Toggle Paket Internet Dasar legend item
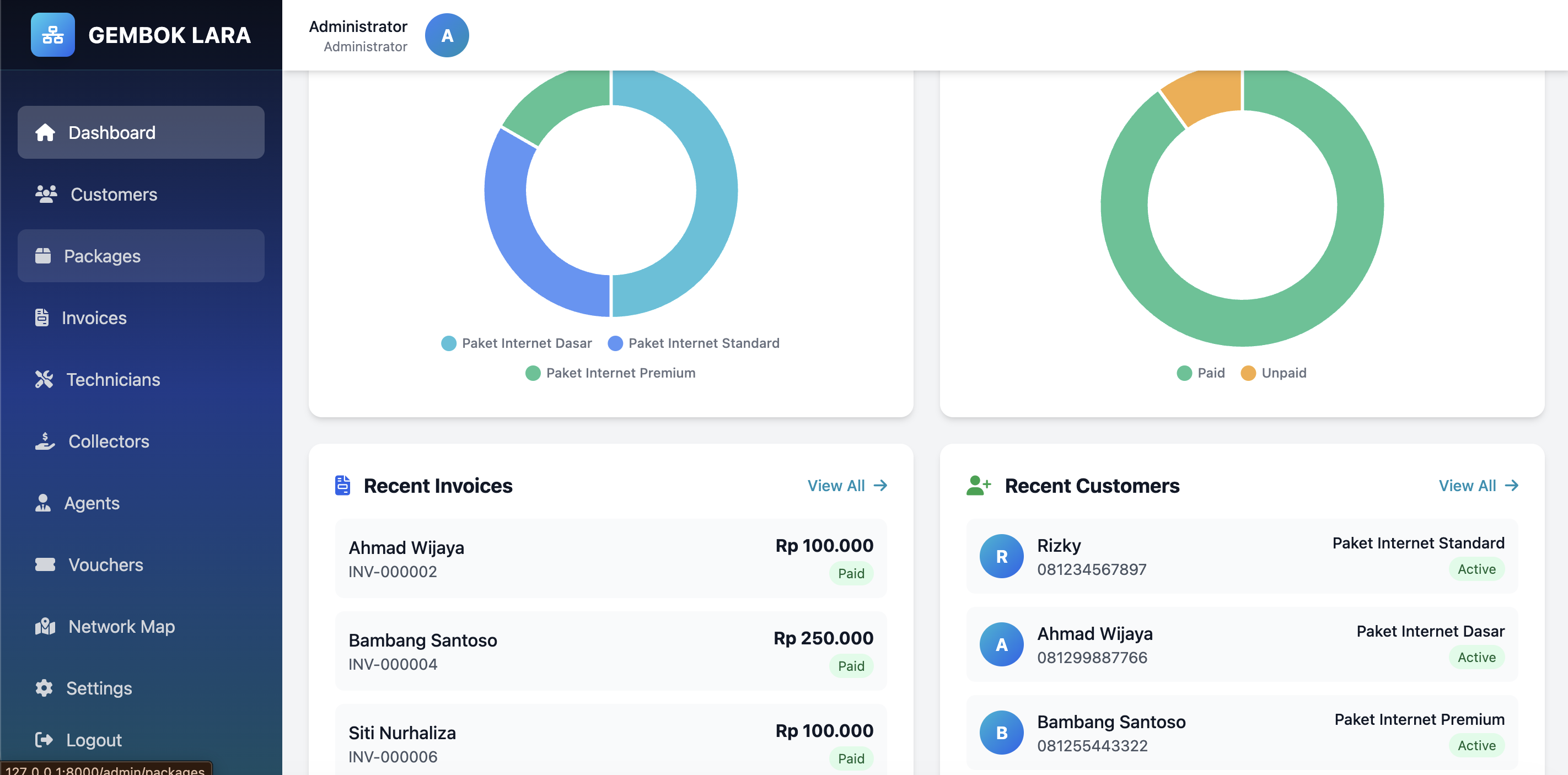Viewport: 1568px width, 775px height. coord(516,343)
